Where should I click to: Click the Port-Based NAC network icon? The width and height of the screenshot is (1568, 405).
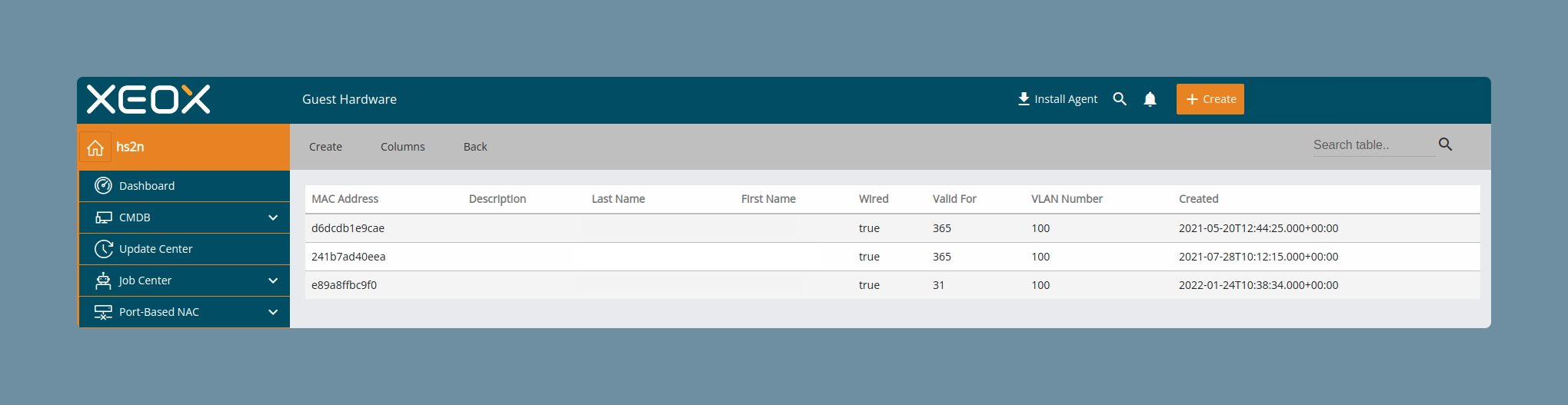tap(103, 312)
